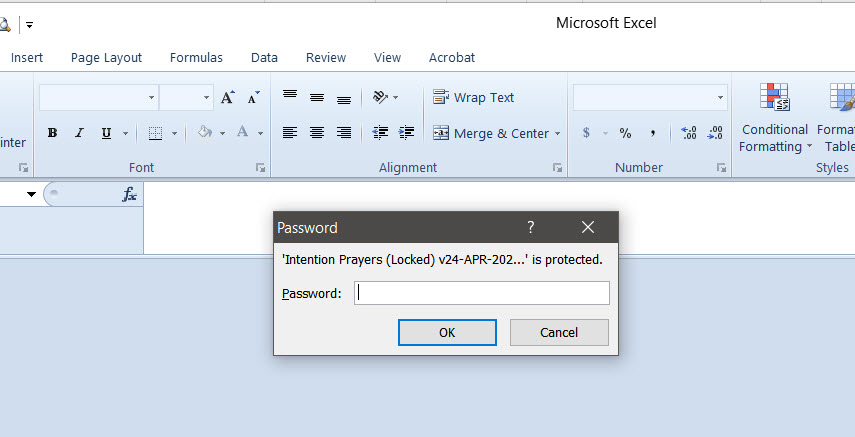The image size is (855, 437).
Task: Switch to the Insert tab
Action: click(x=27, y=57)
